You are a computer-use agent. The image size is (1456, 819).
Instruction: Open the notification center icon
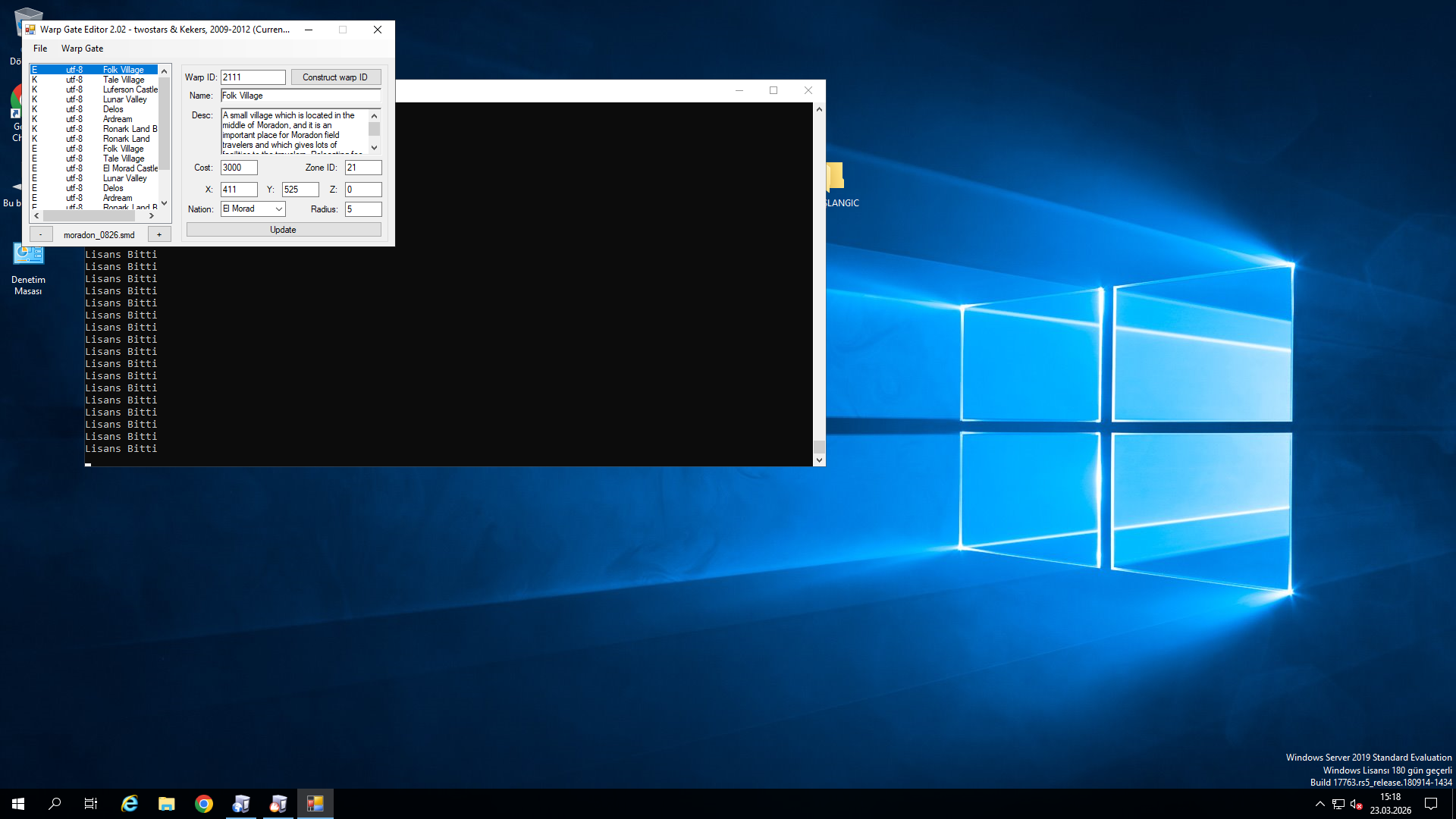[1431, 804]
